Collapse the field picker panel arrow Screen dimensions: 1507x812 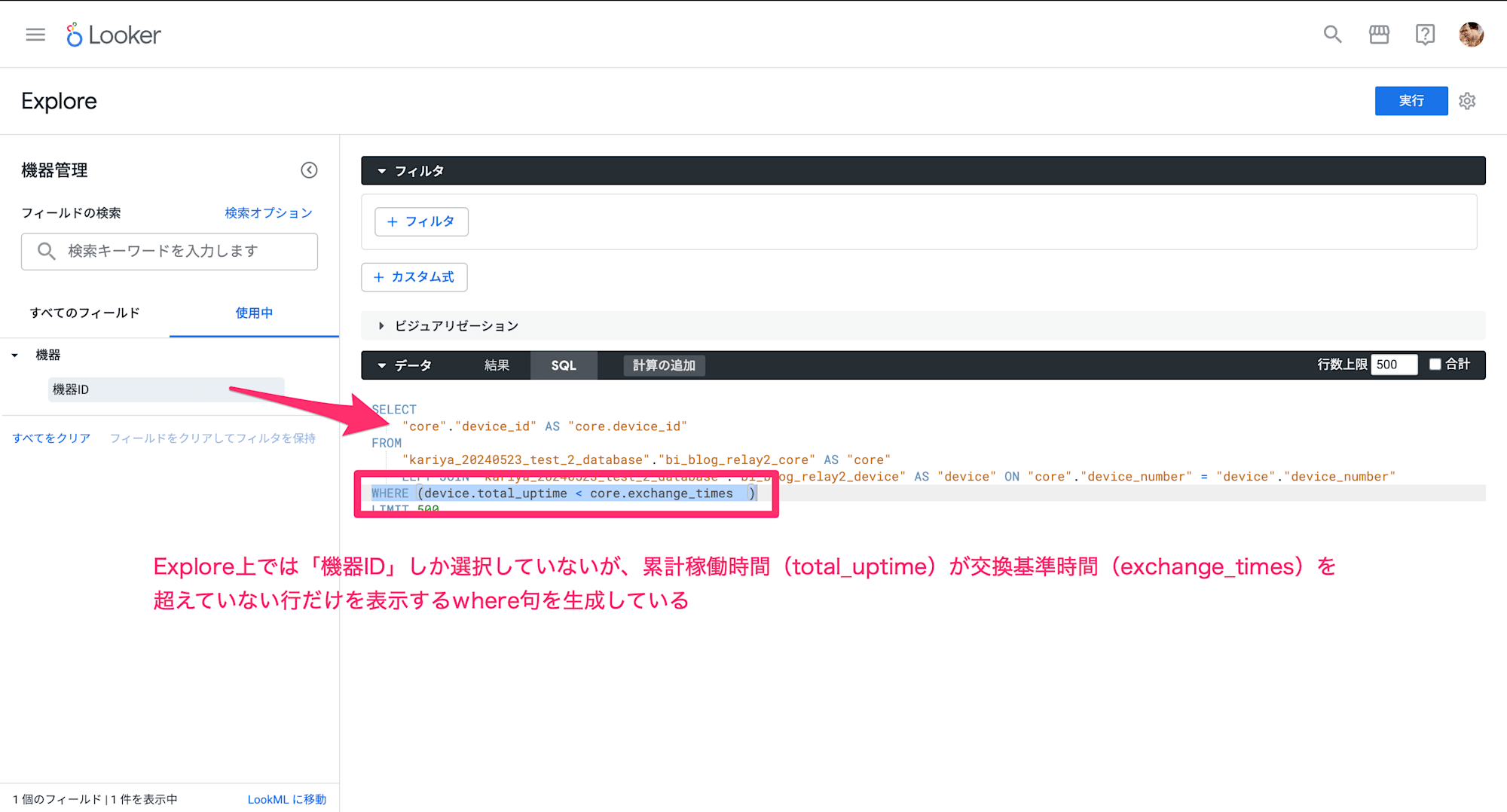(x=309, y=170)
